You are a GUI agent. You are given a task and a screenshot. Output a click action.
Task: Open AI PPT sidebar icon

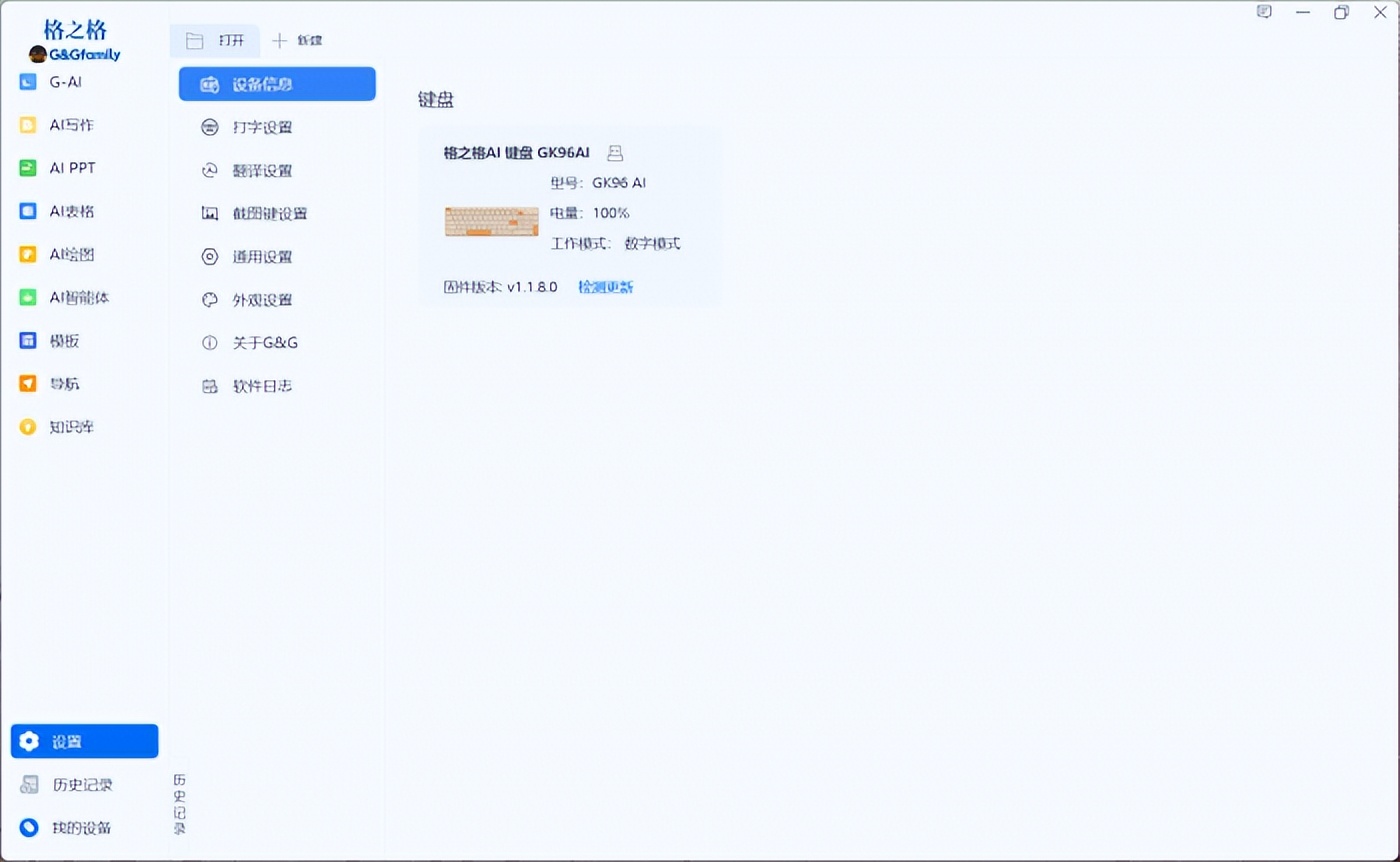click(28, 168)
